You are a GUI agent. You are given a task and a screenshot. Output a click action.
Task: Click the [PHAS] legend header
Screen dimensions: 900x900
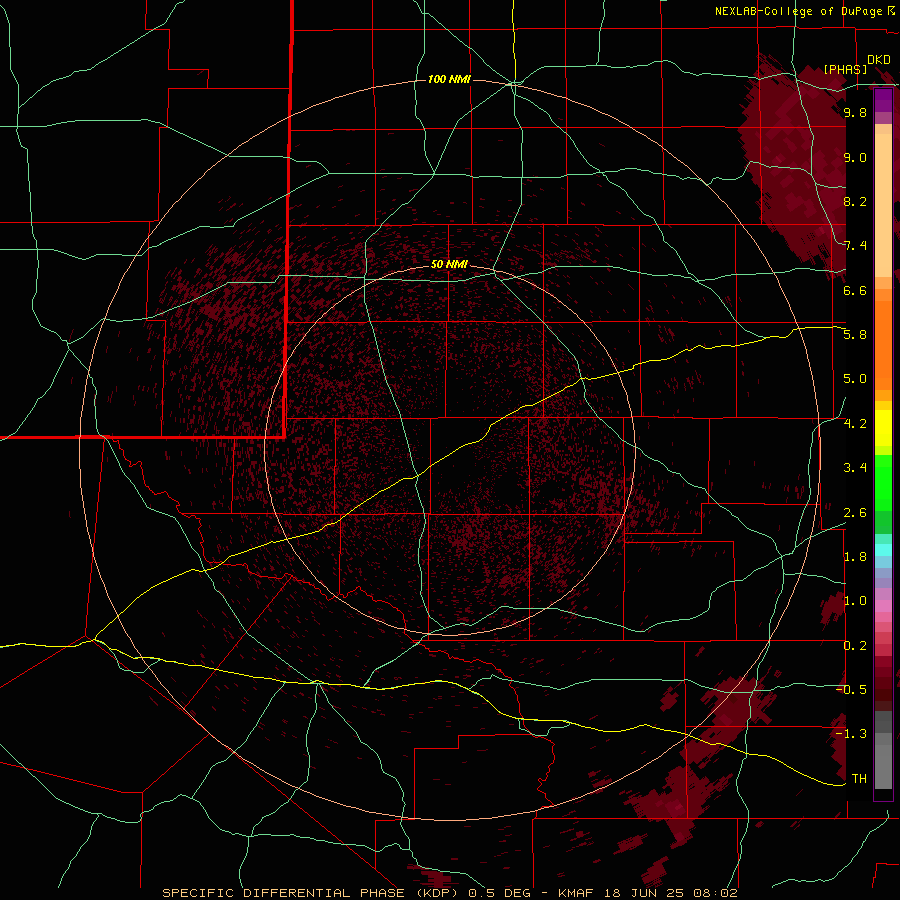(845, 69)
